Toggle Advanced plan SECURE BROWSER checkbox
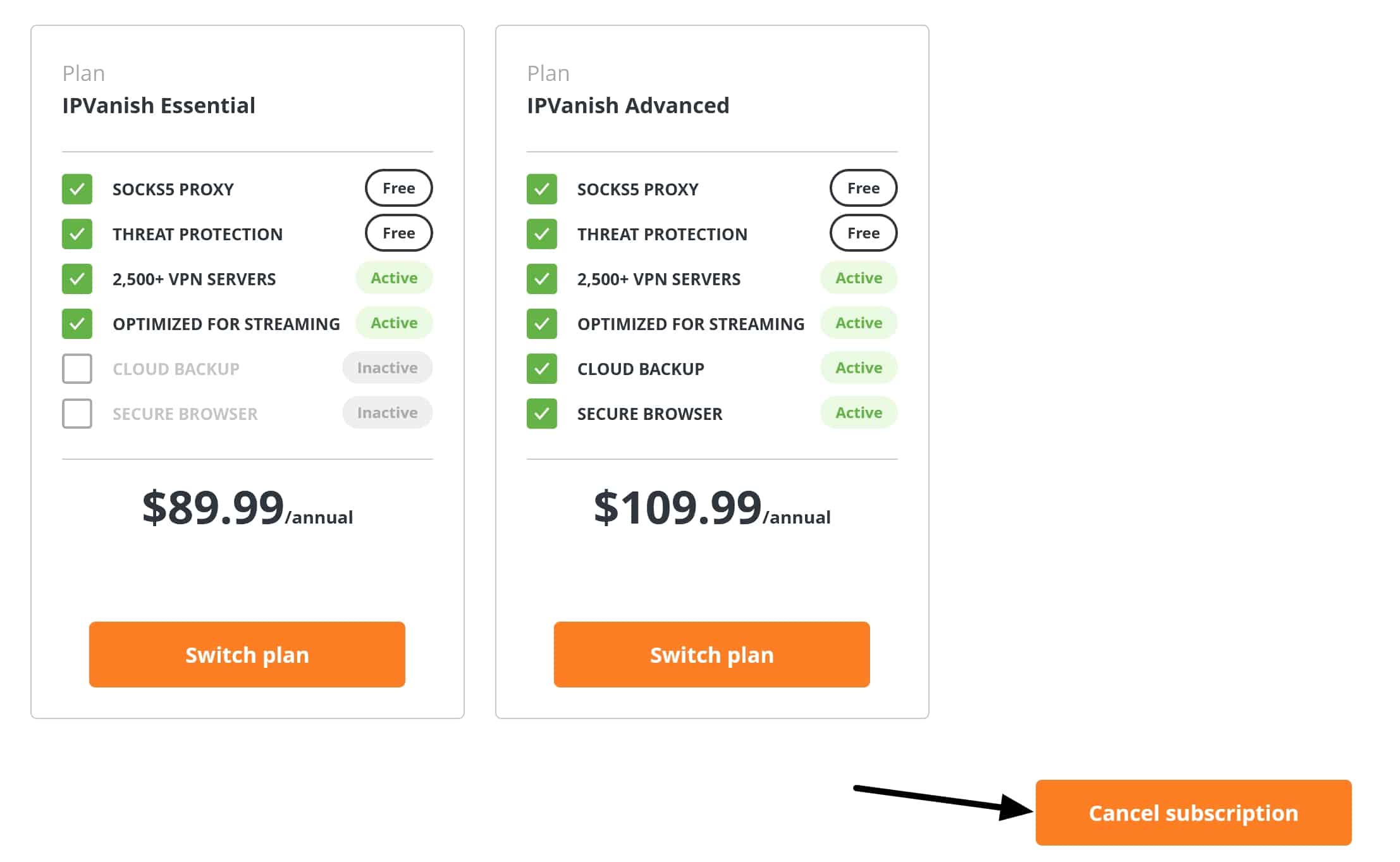The height and width of the screenshot is (862, 1400). (x=542, y=414)
